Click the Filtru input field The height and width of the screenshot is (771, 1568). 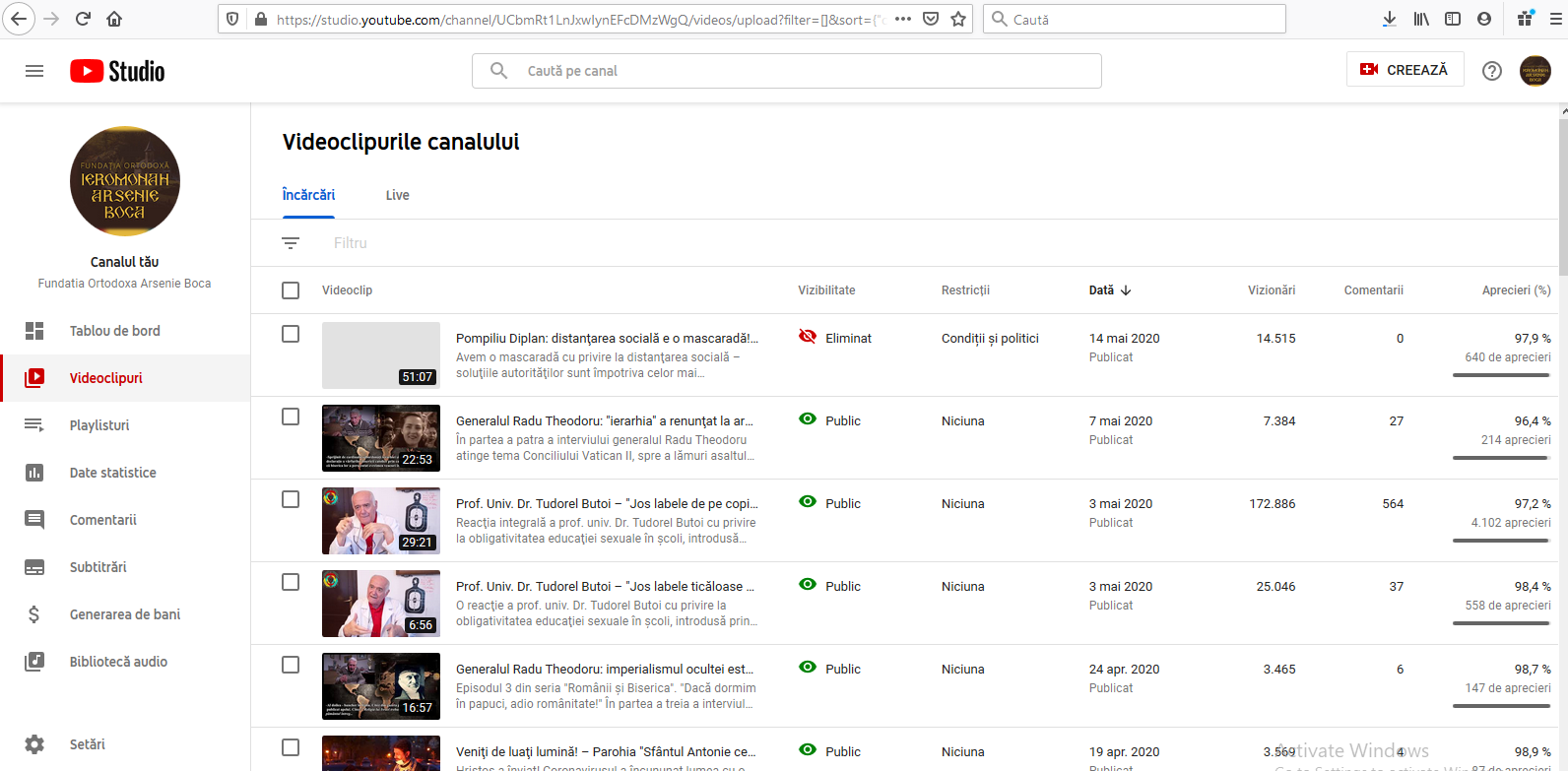pos(351,243)
